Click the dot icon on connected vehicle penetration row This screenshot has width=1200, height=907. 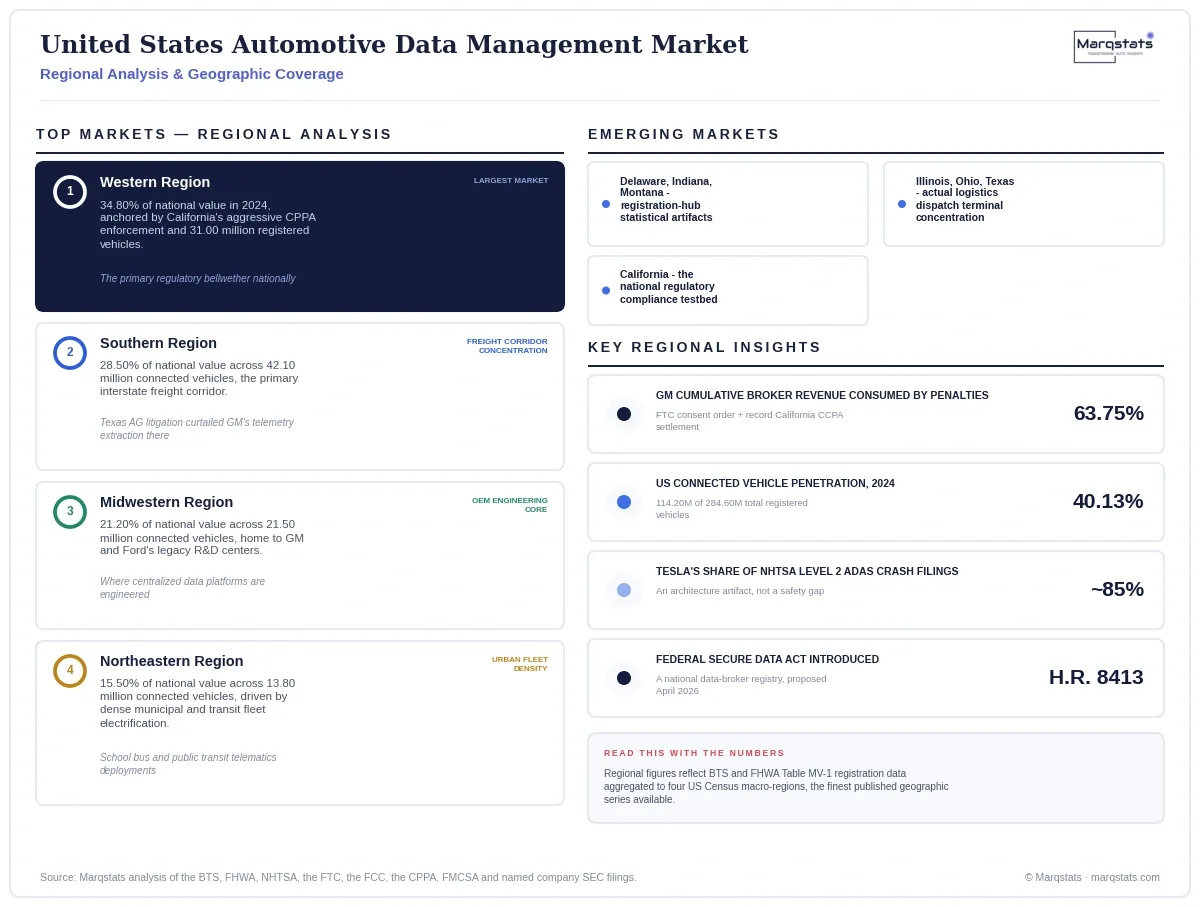624,502
